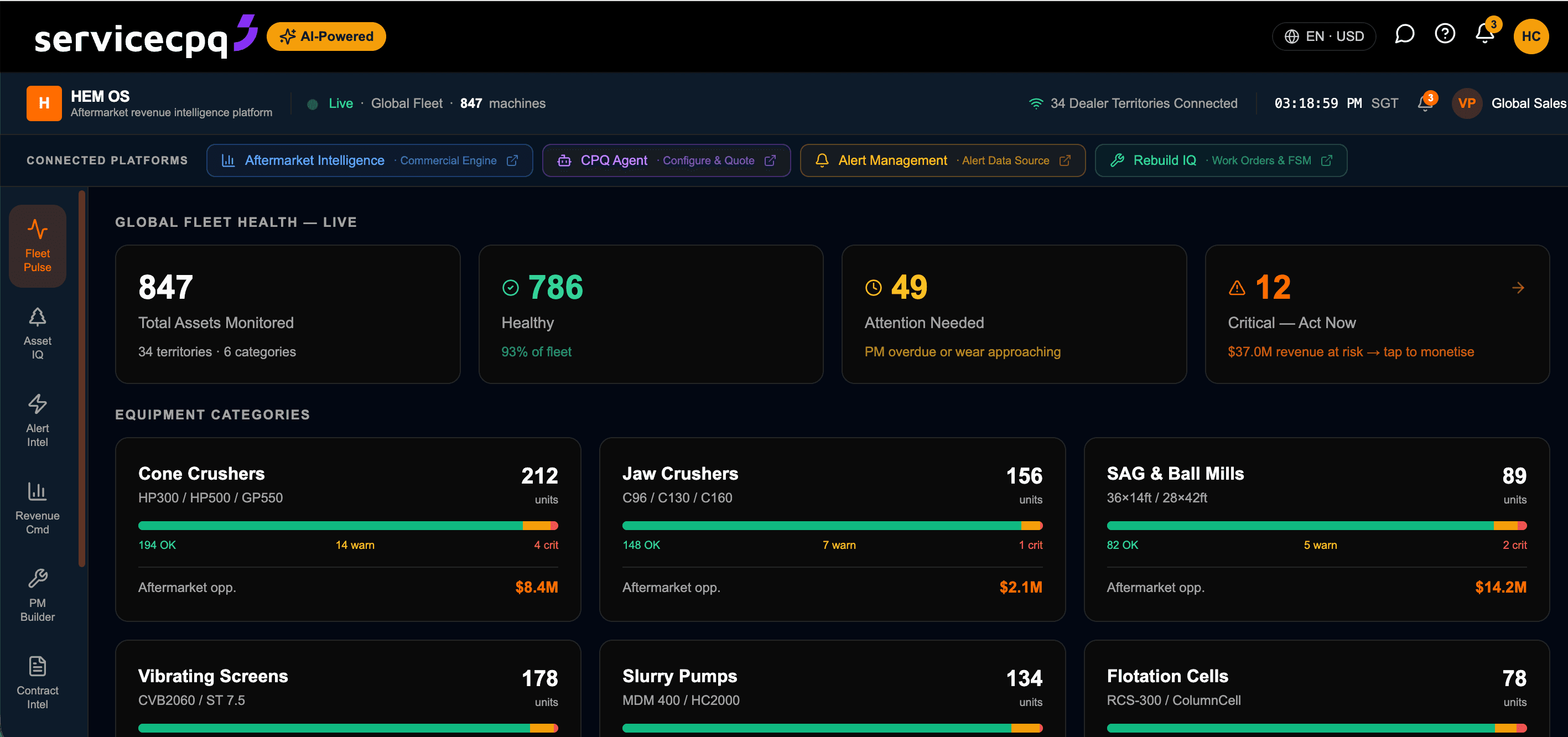Click the external link icon on CPQ Agent
The height and width of the screenshot is (737, 1568).
770,160
